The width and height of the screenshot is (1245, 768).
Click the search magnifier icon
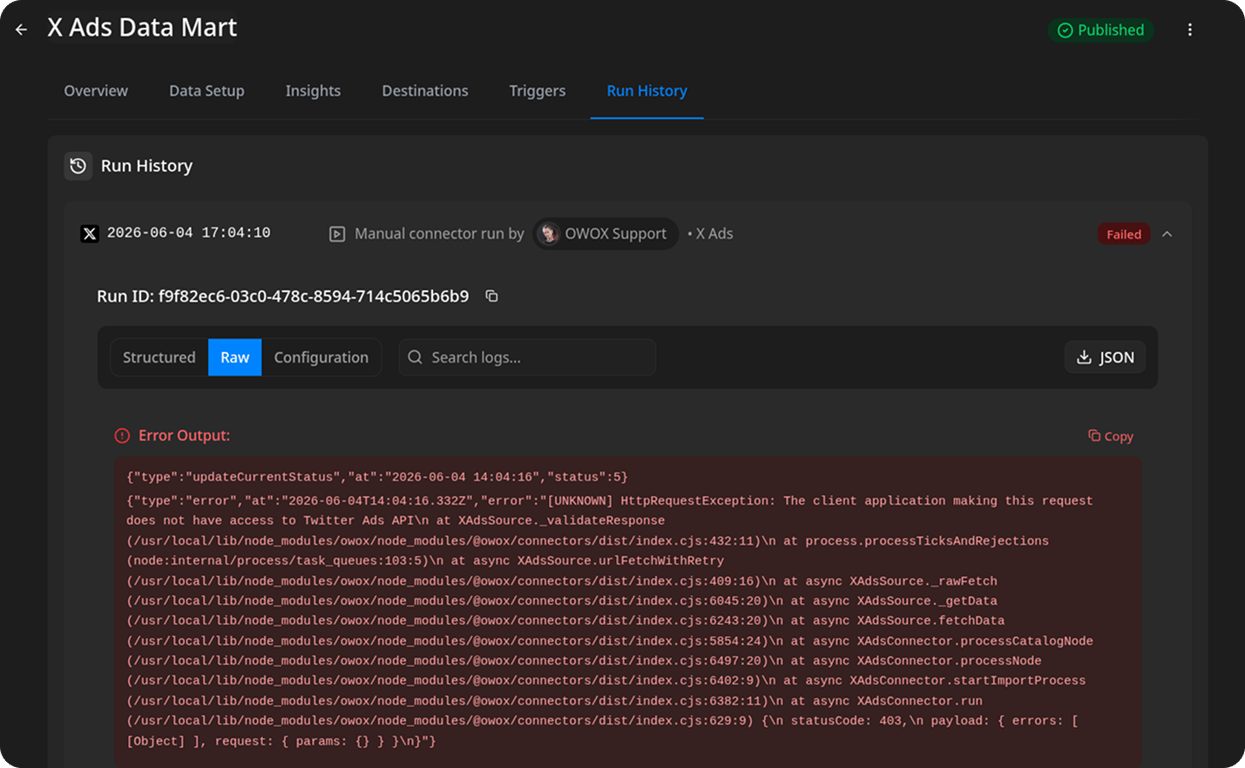point(414,357)
